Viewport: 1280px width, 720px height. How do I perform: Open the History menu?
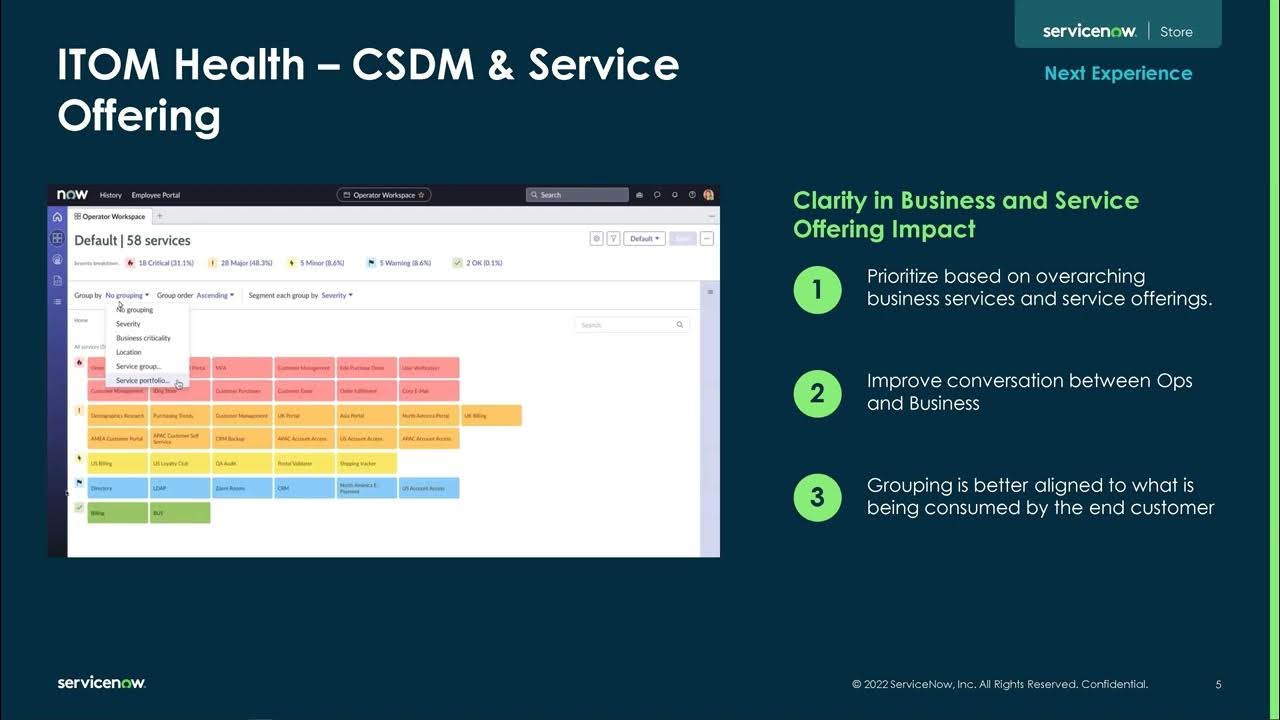111,195
